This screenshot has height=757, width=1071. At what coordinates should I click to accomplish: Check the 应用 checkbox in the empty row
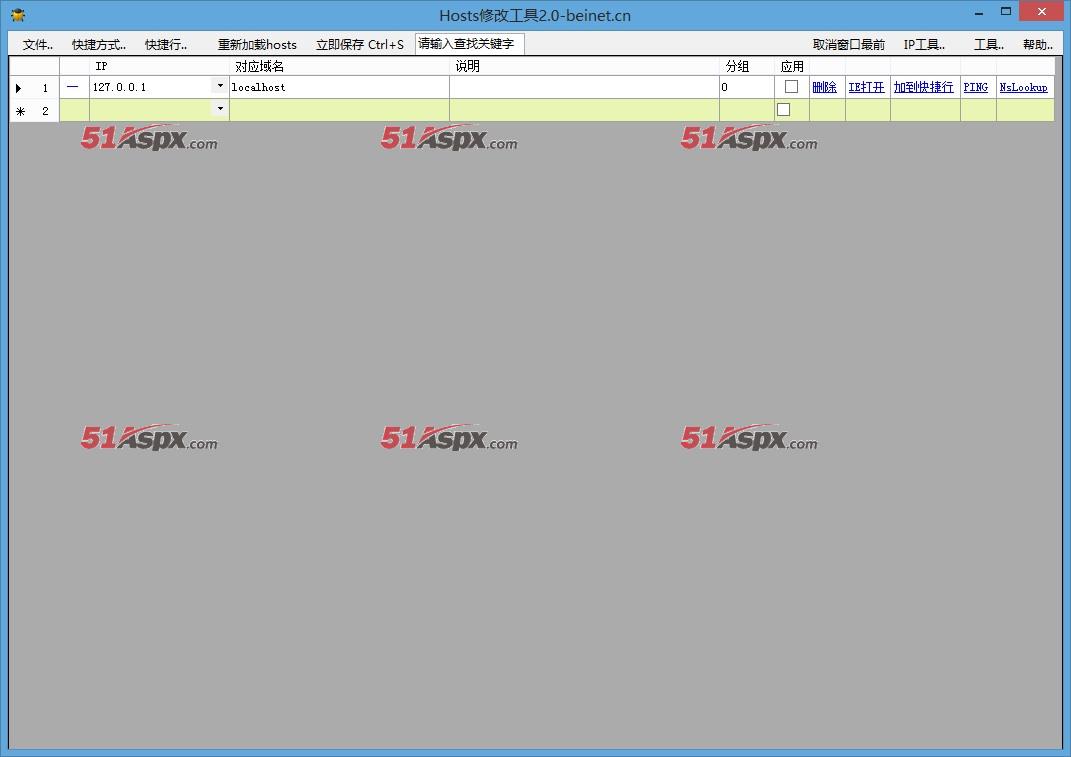tap(784, 110)
